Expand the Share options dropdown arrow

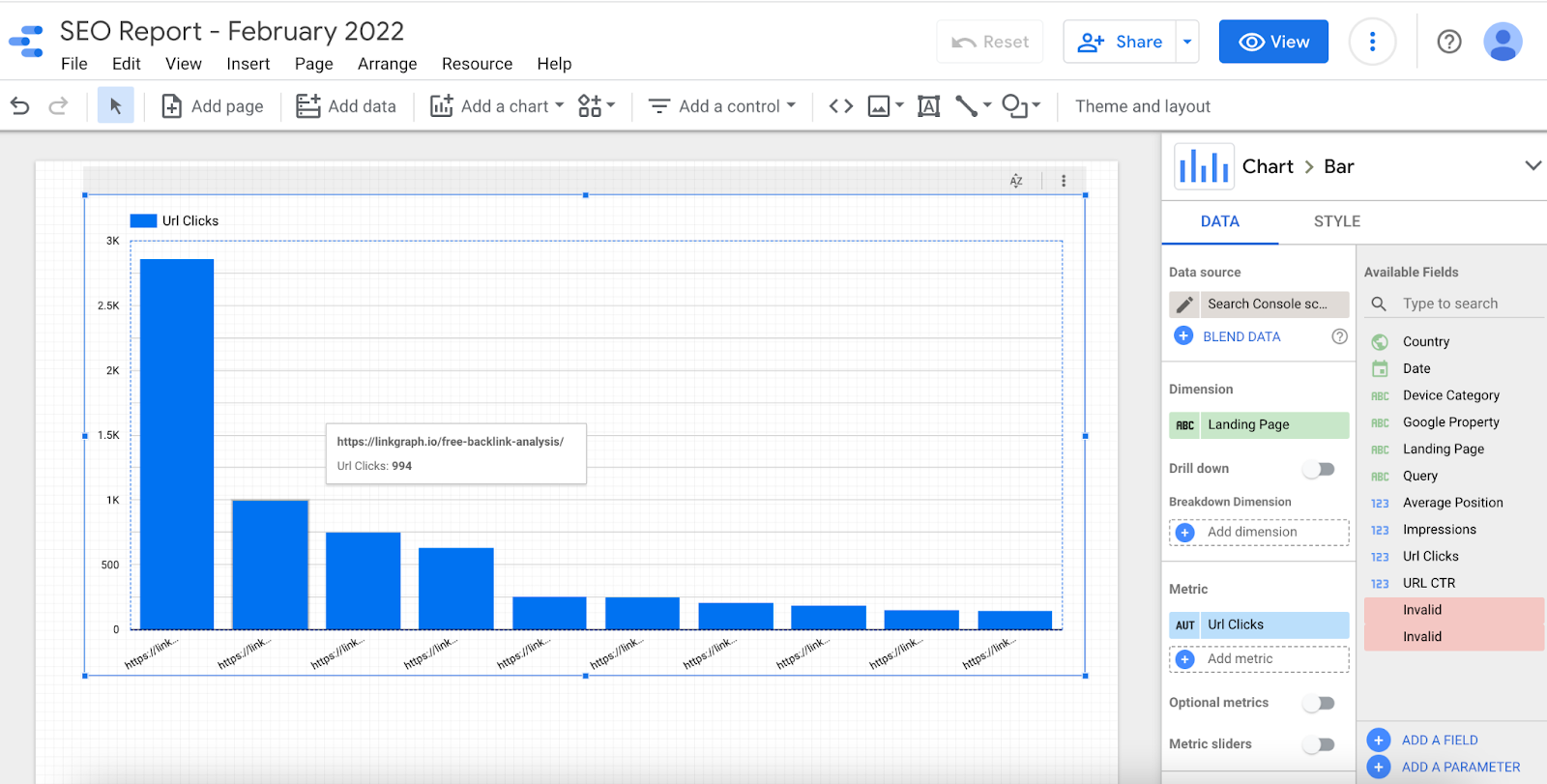coord(1187,42)
